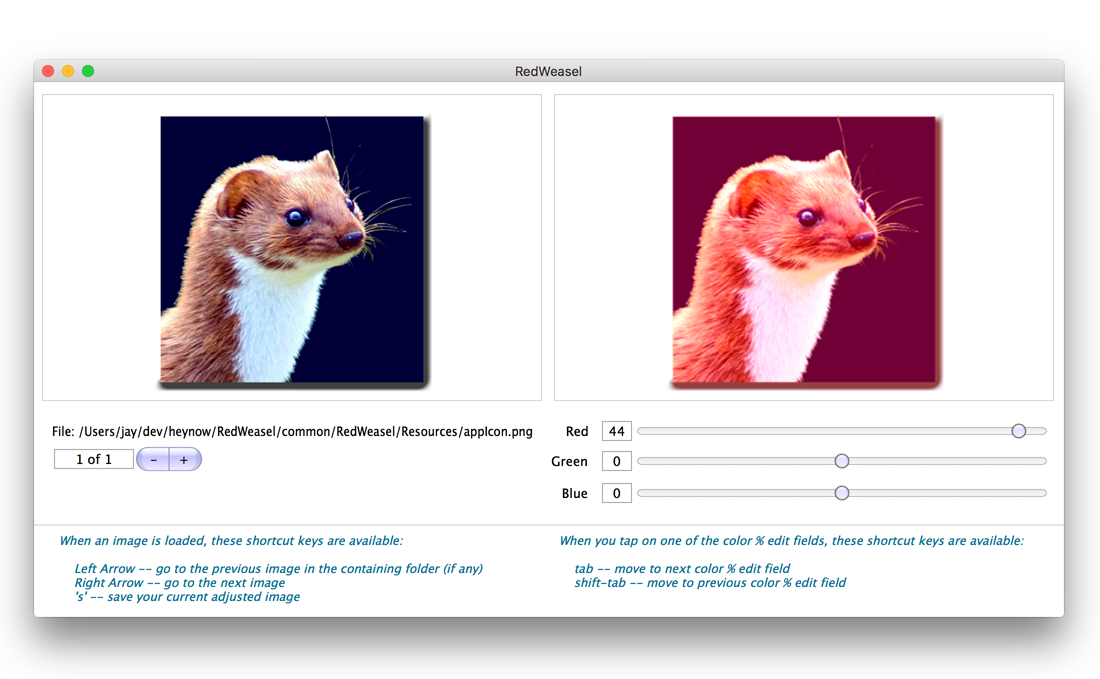Click the "Red" slider label
Screen dimensions: 1100x679
577,432
